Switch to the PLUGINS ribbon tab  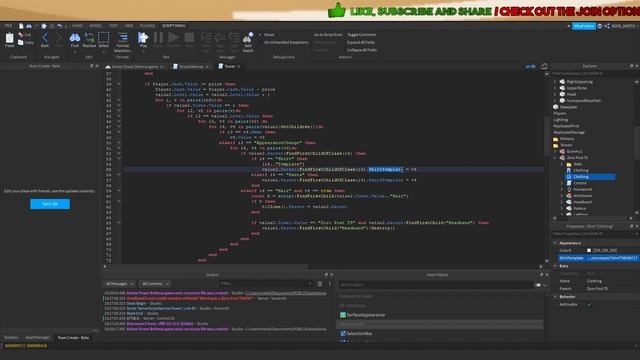(147, 26)
